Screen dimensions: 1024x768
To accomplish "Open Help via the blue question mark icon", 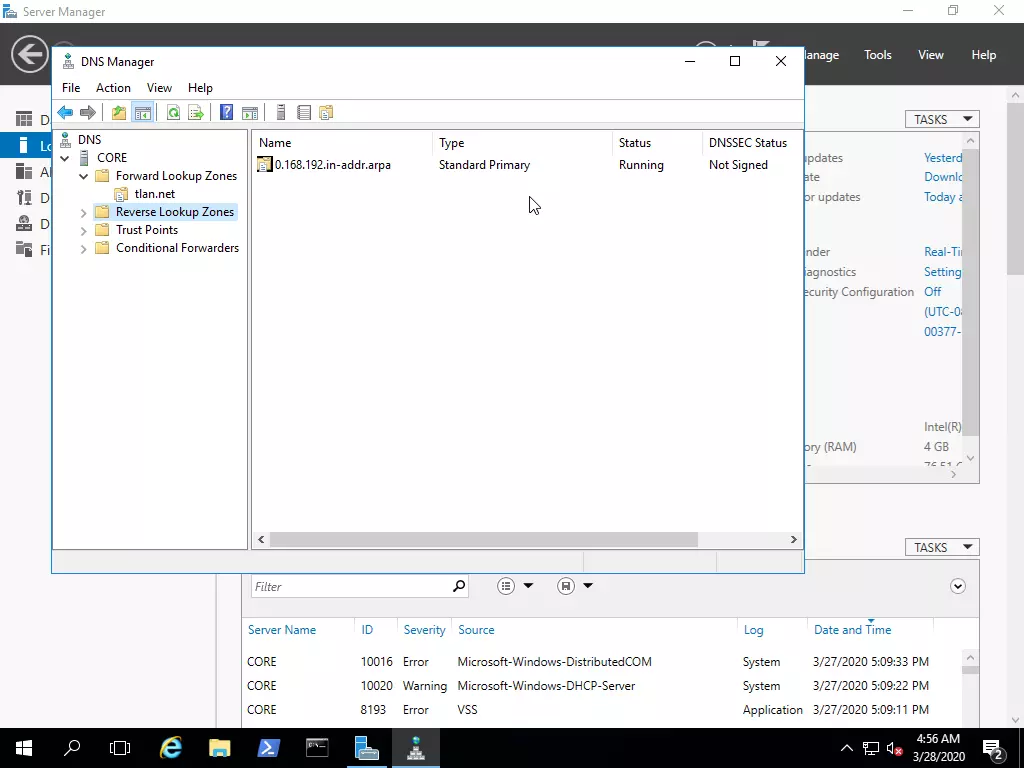I will coord(226,112).
